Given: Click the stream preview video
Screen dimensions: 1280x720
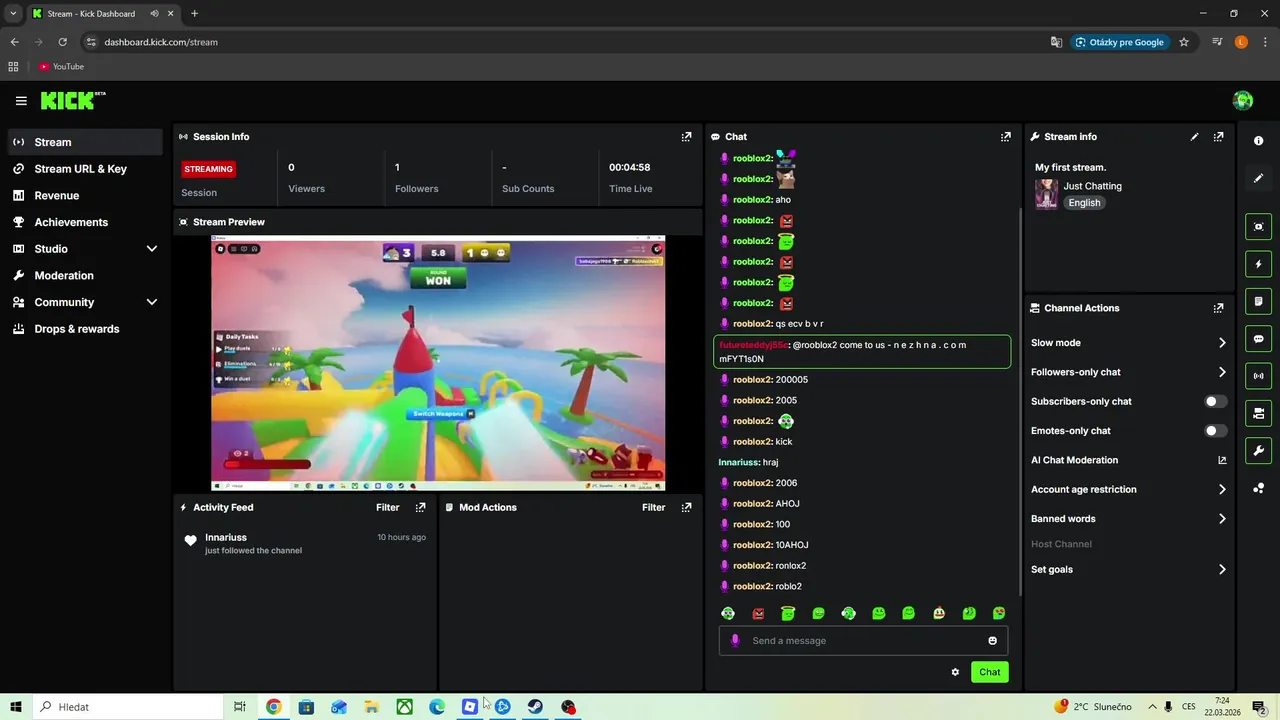Looking at the screenshot, I should [x=438, y=363].
